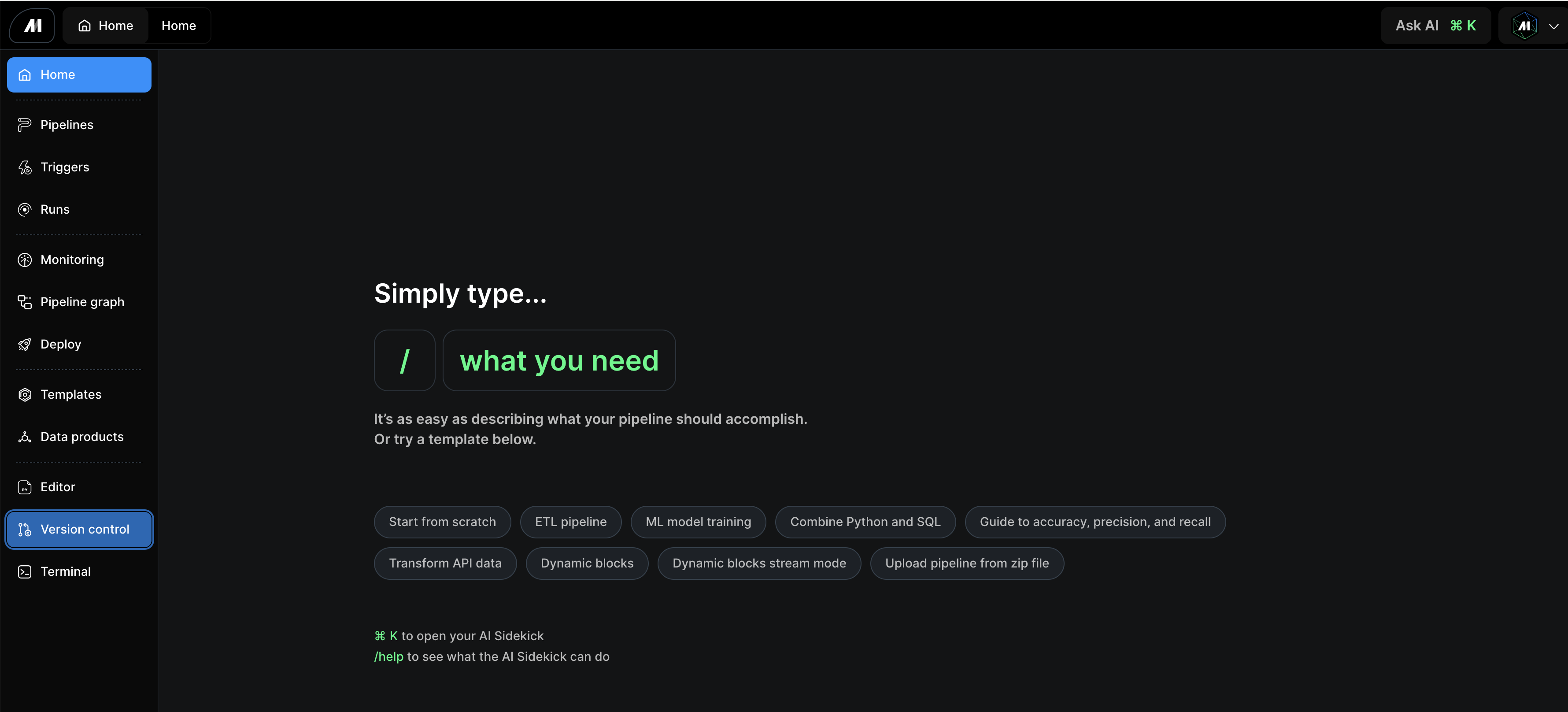Click the Terminal sidebar icon
Screen dimensions: 1568x712
pyautogui.click(x=24, y=572)
